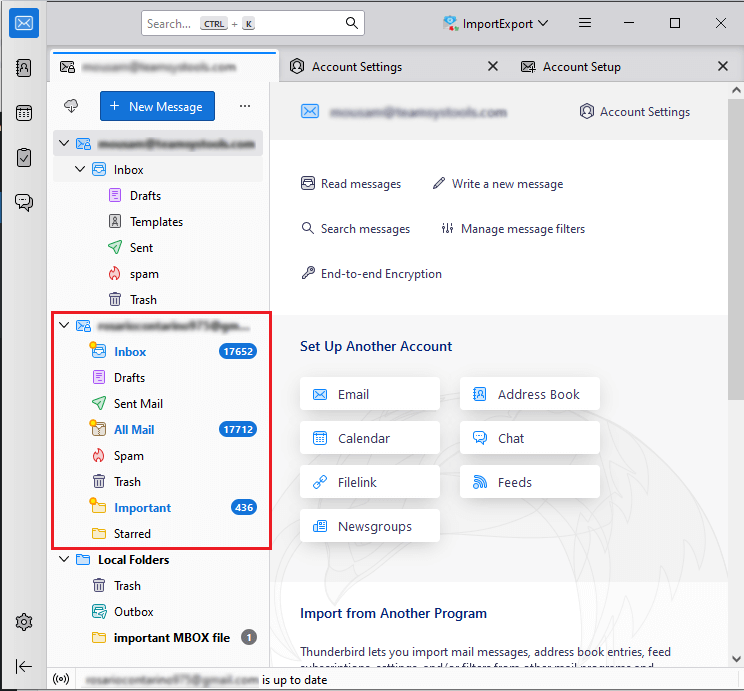Click the key icon for End-to-end Encryption

coord(308,273)
